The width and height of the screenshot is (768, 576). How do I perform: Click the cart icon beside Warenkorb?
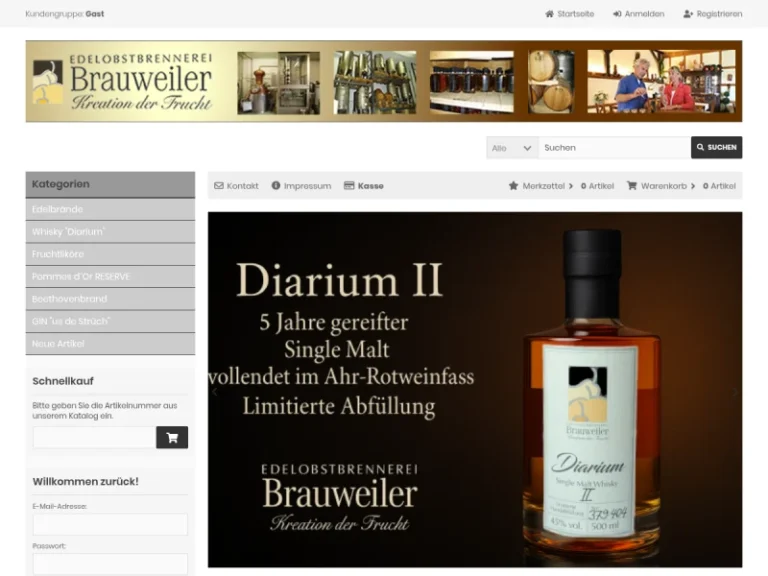point(632,186)
